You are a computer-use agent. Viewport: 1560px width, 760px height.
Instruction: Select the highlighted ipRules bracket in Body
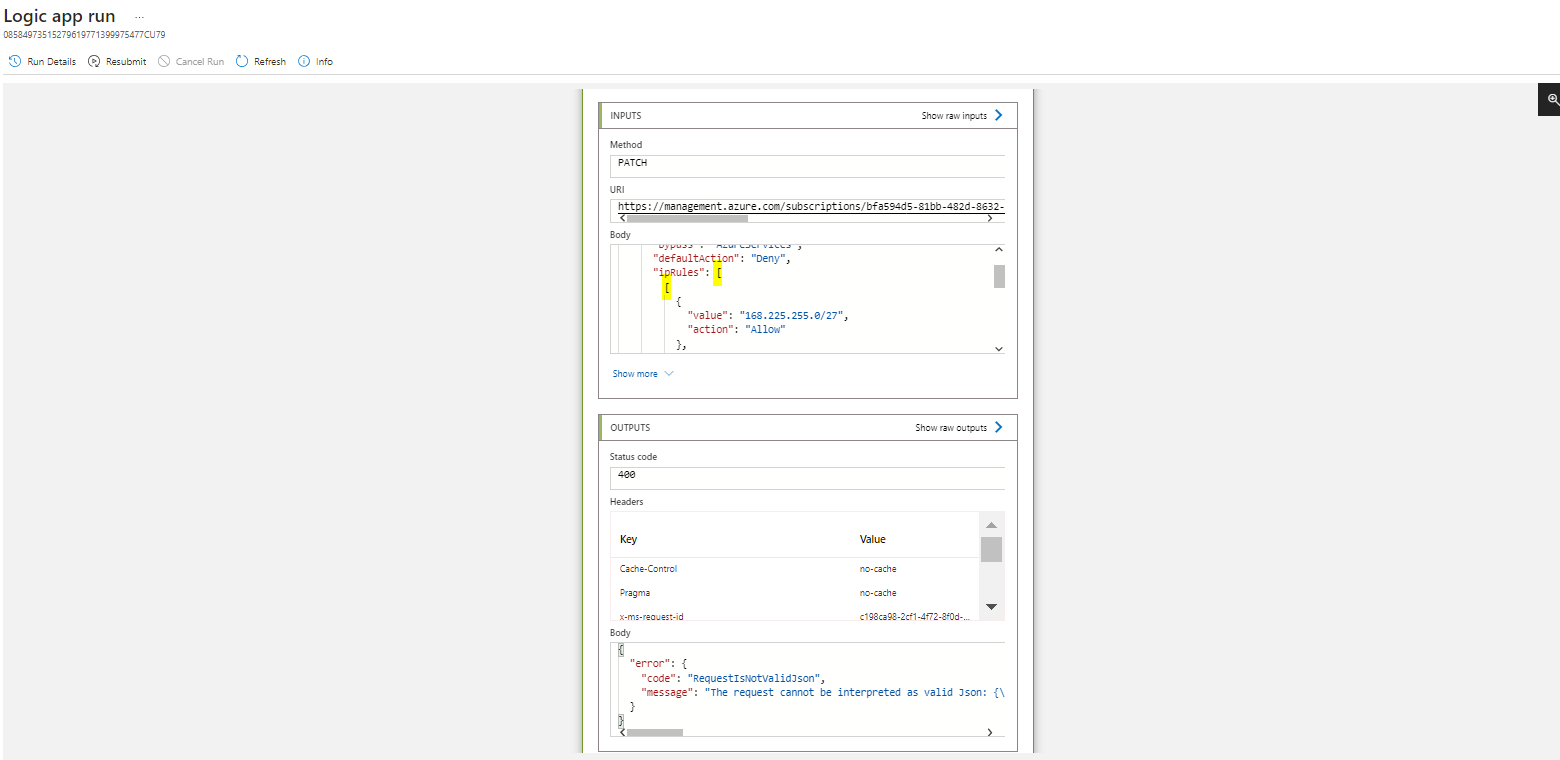click(716, 272)
